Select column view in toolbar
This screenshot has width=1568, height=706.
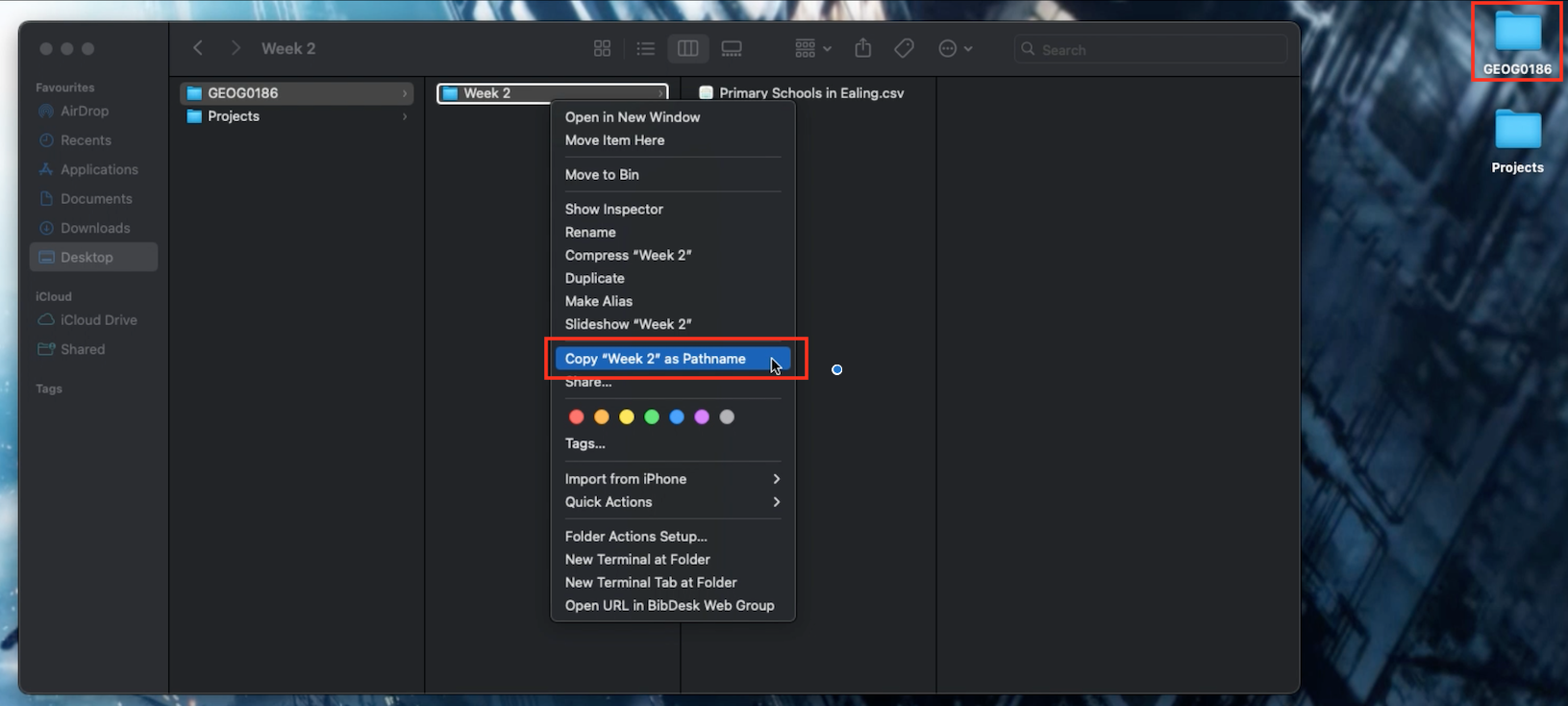tap(687, 48)
